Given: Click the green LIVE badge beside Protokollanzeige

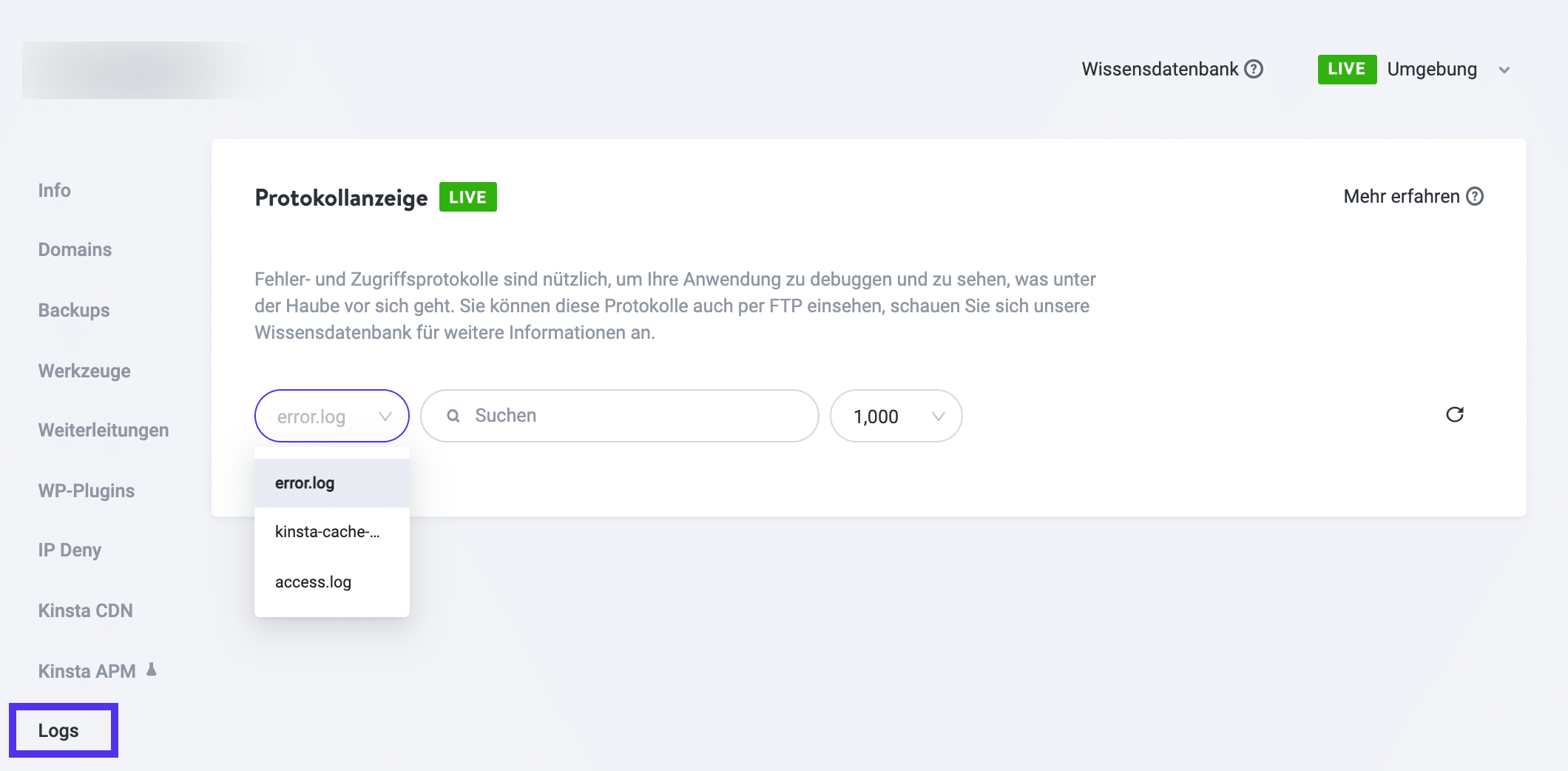Looking at the screenshot, I should point(467,197).
